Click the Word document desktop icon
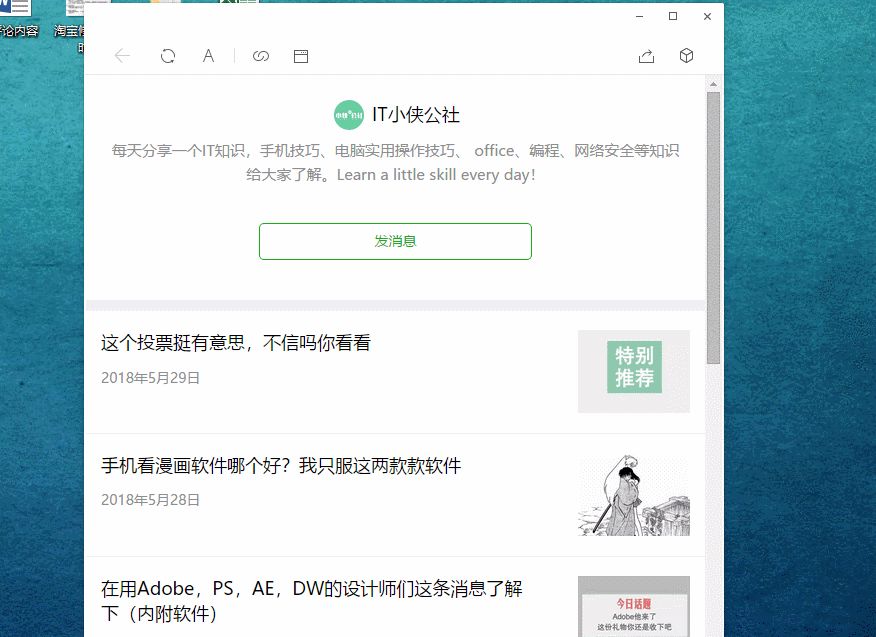 (x=16, y=8)
